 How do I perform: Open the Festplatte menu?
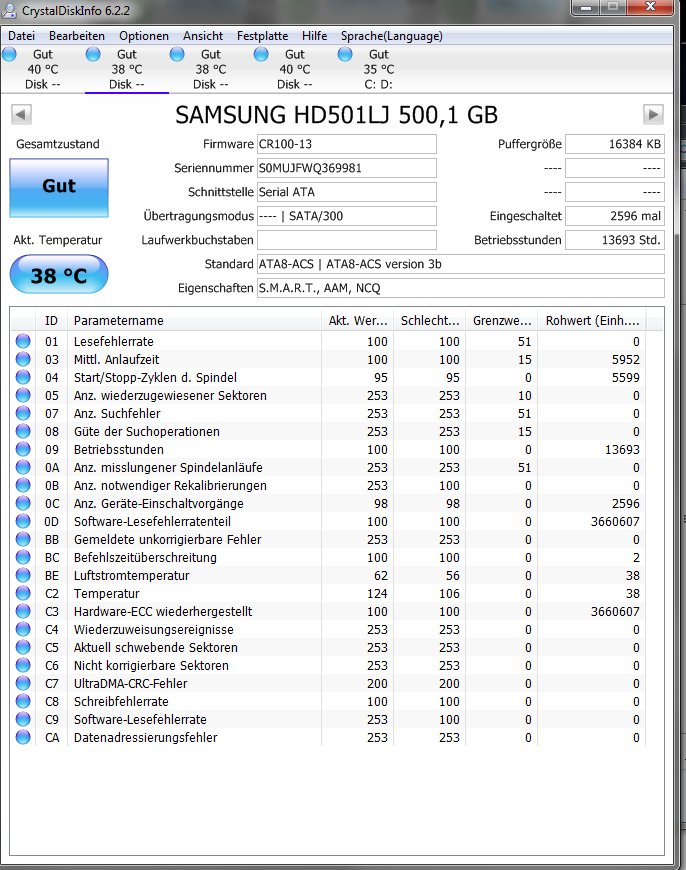pyautogui.click(x=263, y=36)
